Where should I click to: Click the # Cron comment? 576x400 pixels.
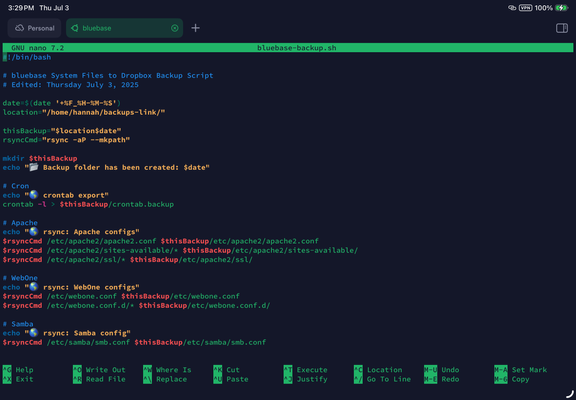tap(16, 186)
